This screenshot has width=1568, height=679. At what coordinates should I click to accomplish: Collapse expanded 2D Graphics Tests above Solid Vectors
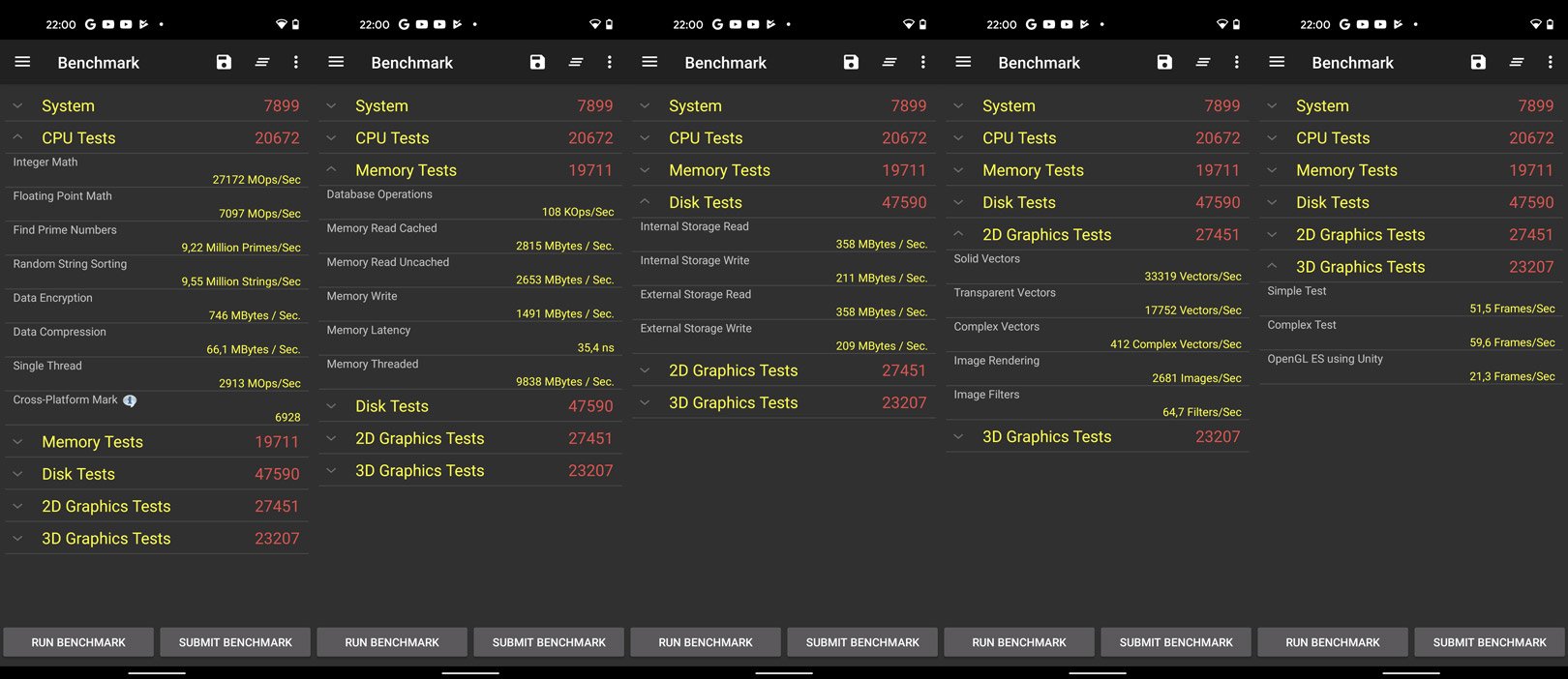click(x=958, y=234)
